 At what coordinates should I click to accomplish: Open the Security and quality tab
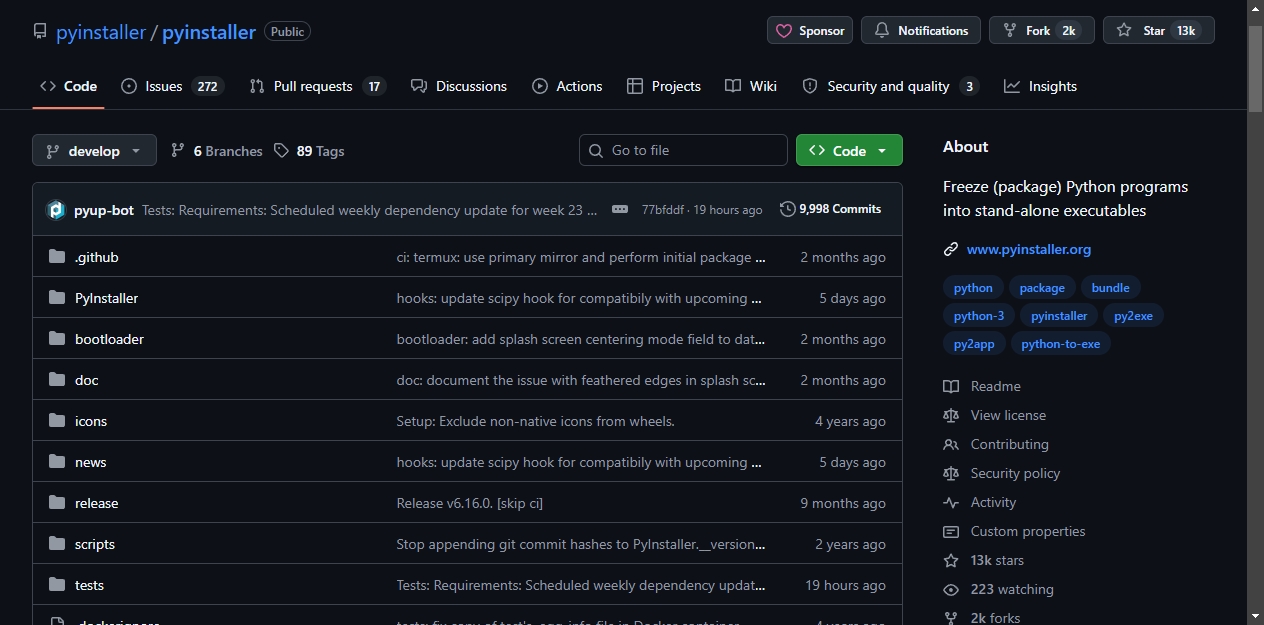pos(890,86)
